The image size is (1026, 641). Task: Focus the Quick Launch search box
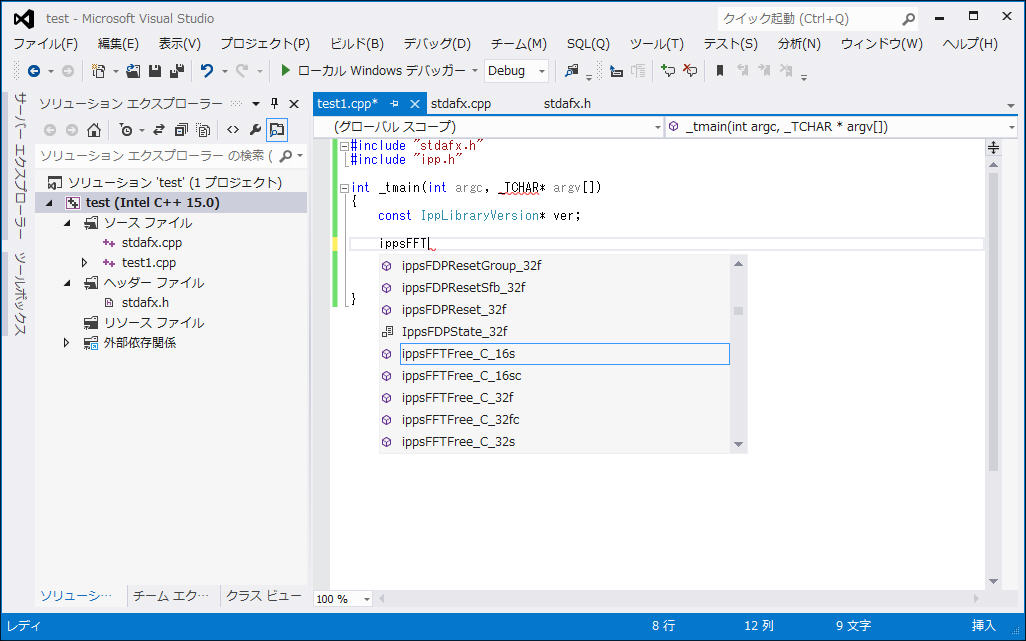coord(818,19)
